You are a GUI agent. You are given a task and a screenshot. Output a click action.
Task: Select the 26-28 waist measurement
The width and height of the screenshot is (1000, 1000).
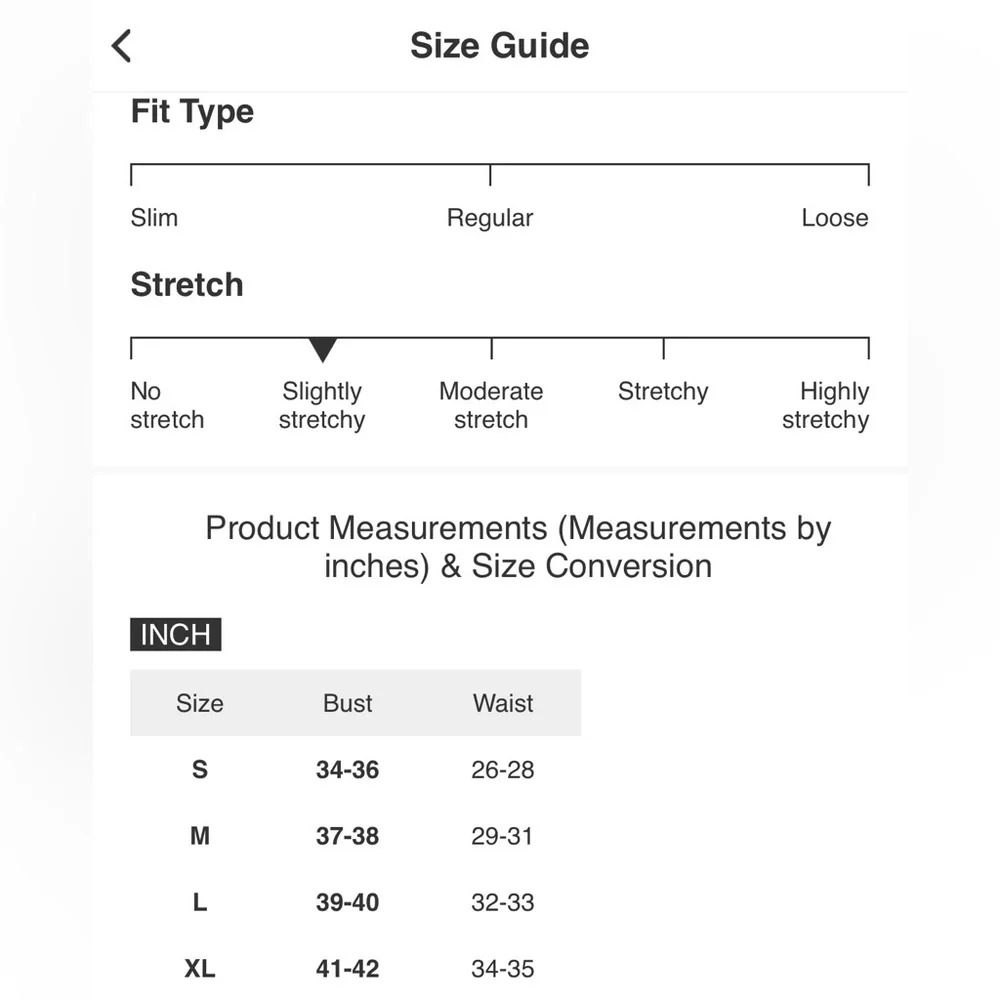point(503,770)
